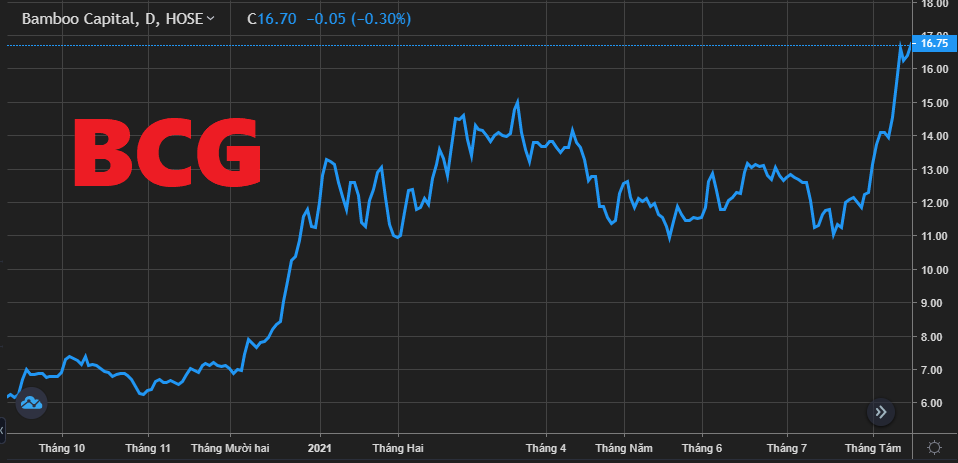The width and height of the screenshot is (958, 463).
Task: Click the cloud chart logo icon
Action: [31, 403]
